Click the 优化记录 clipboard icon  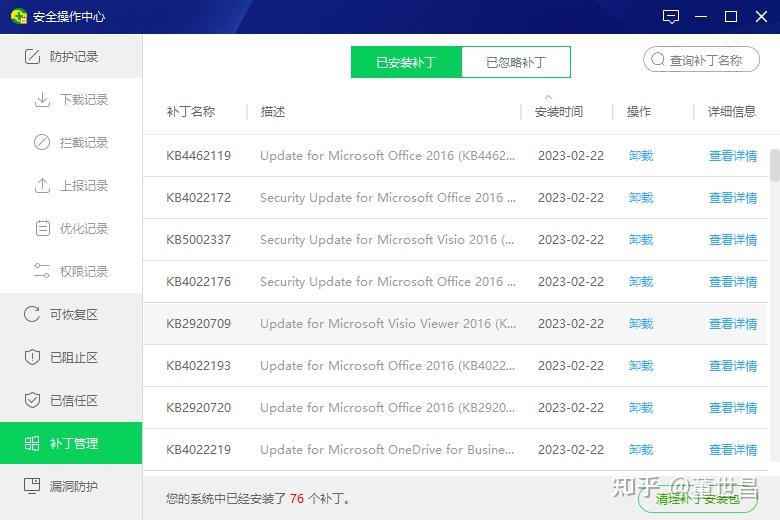pyautogui.click(x=43, y=228)
